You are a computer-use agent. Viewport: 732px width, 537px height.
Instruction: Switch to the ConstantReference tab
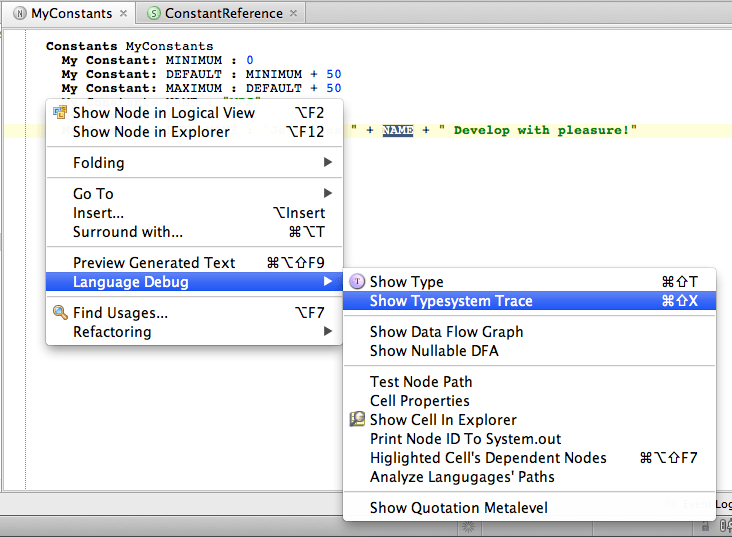coord(223,14)
